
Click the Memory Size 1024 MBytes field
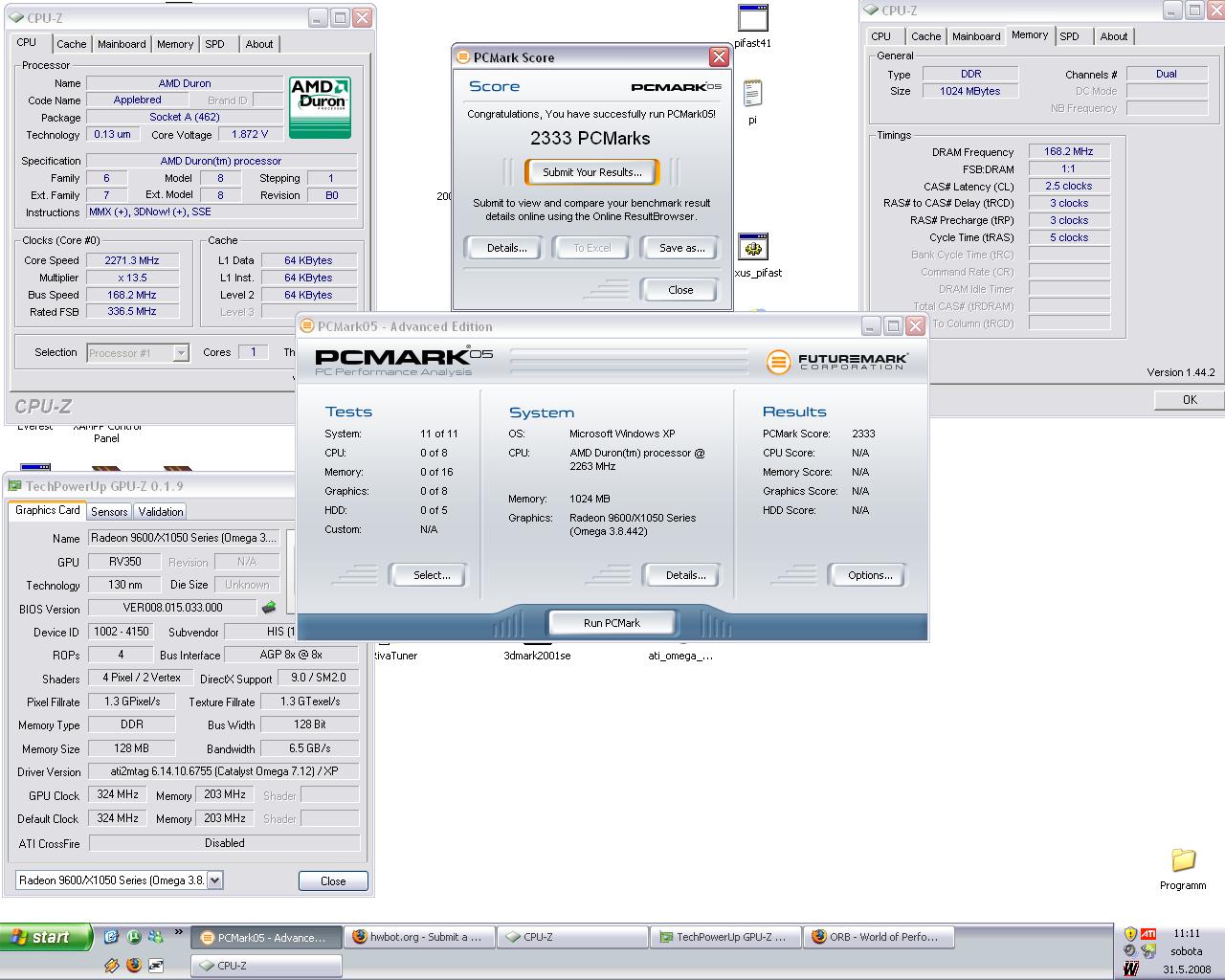(970, 91)
